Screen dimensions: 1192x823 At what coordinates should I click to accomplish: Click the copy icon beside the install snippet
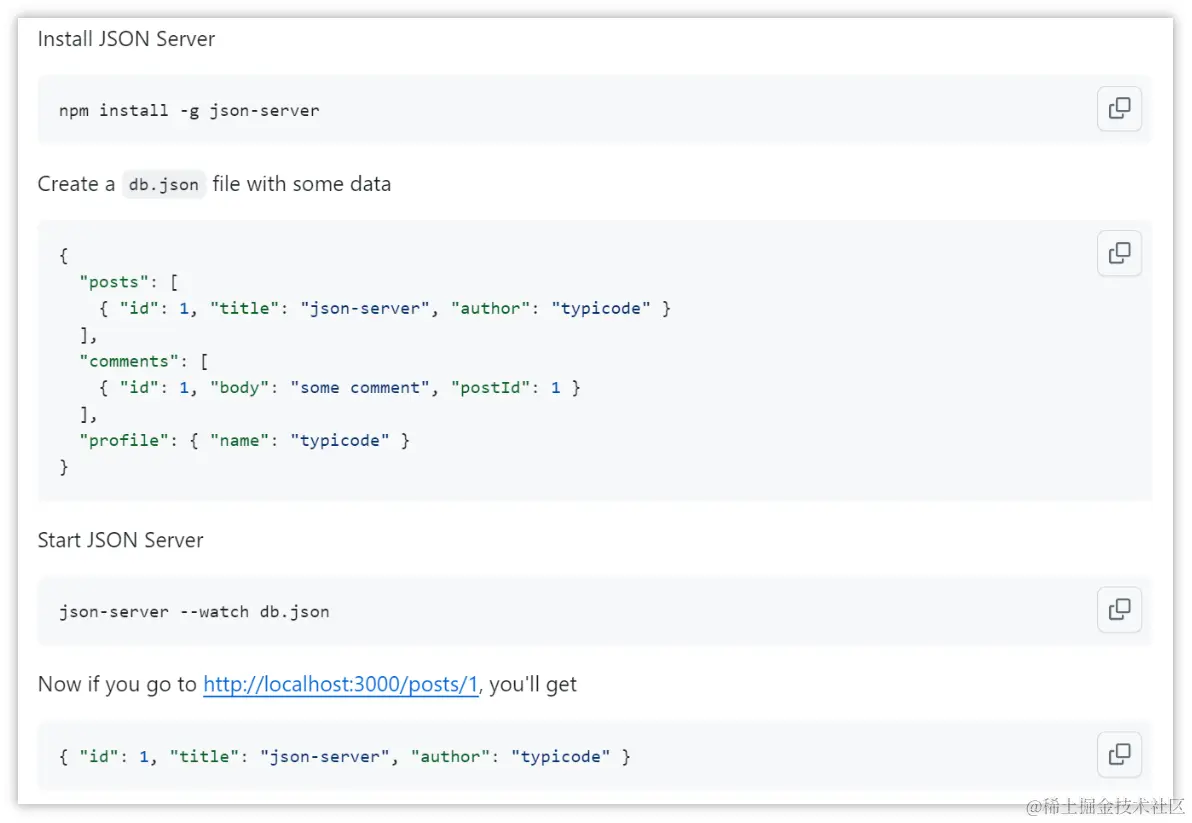[1119, 109]
